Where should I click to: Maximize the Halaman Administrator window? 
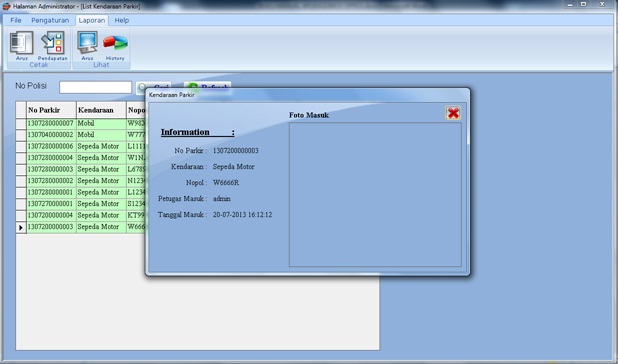(x=584, y=4)
